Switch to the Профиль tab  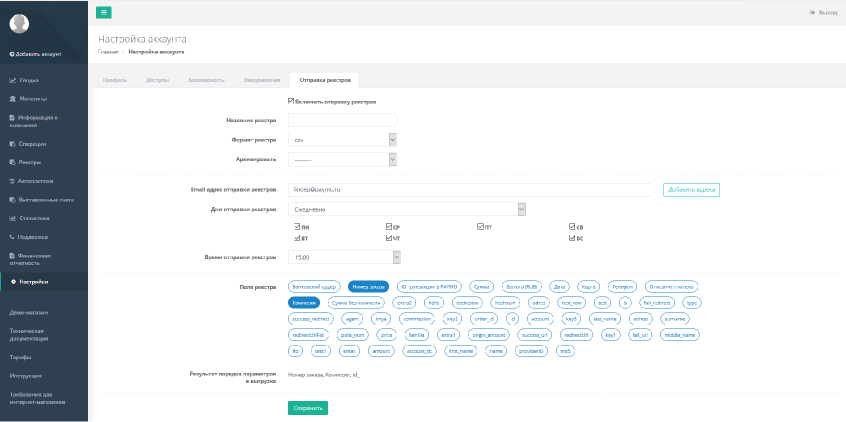click(x=114, y=80)
